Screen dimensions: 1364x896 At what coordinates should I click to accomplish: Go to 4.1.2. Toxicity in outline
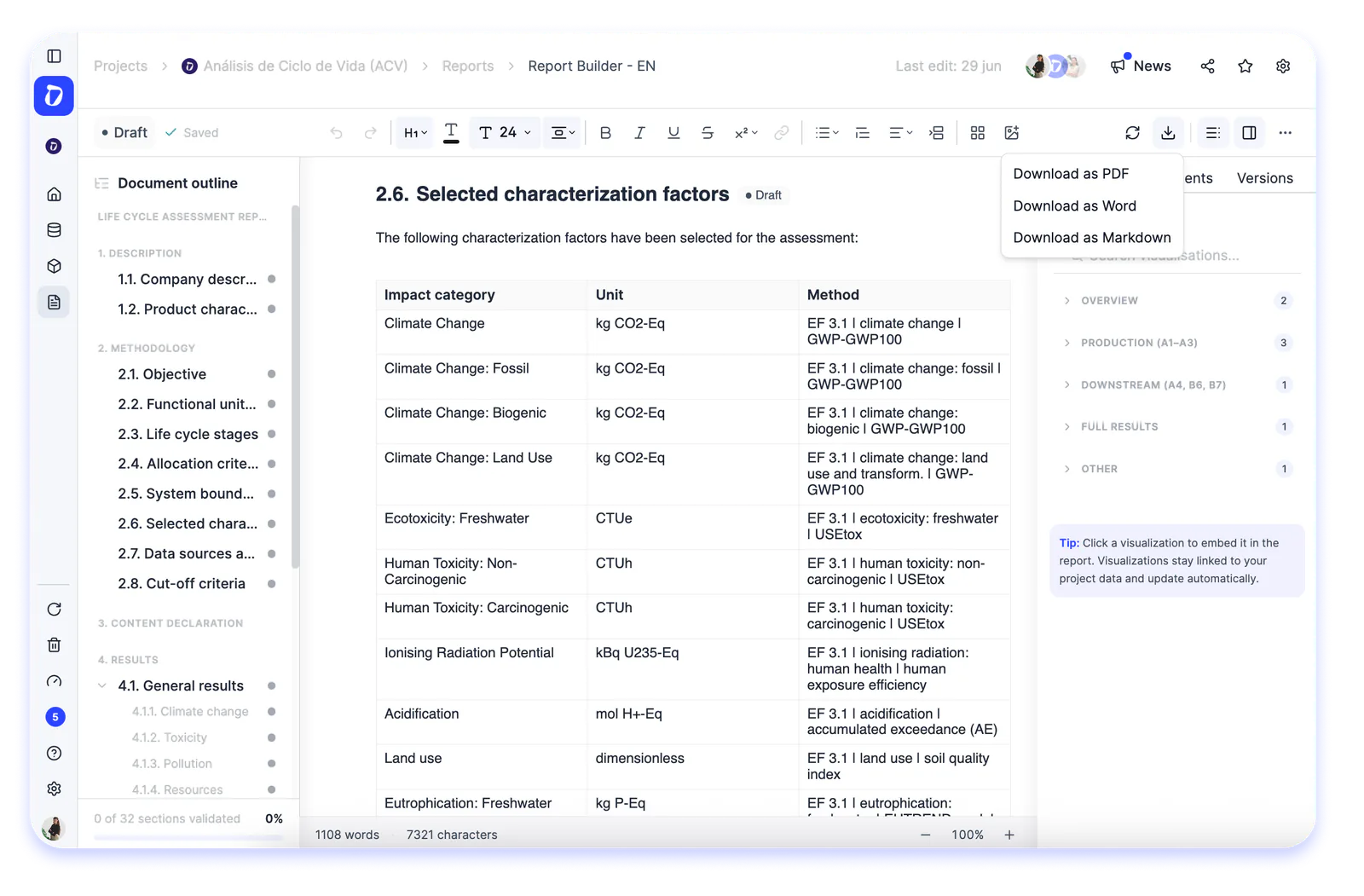click(x=169, y=738)
